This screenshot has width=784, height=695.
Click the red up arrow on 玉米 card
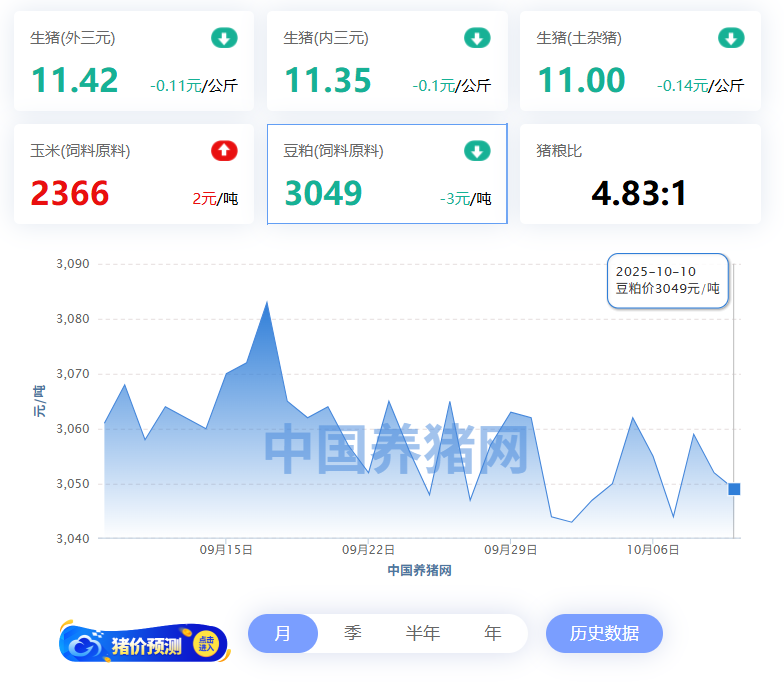[224, 151]
